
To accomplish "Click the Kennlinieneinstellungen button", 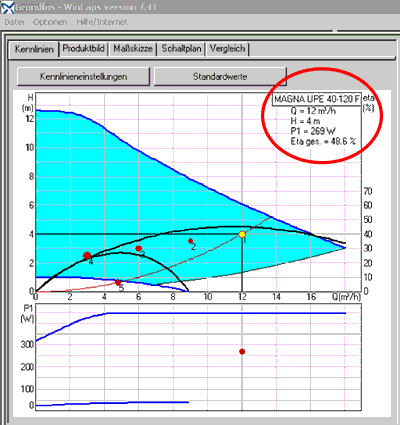I will (x=83, y=76).
